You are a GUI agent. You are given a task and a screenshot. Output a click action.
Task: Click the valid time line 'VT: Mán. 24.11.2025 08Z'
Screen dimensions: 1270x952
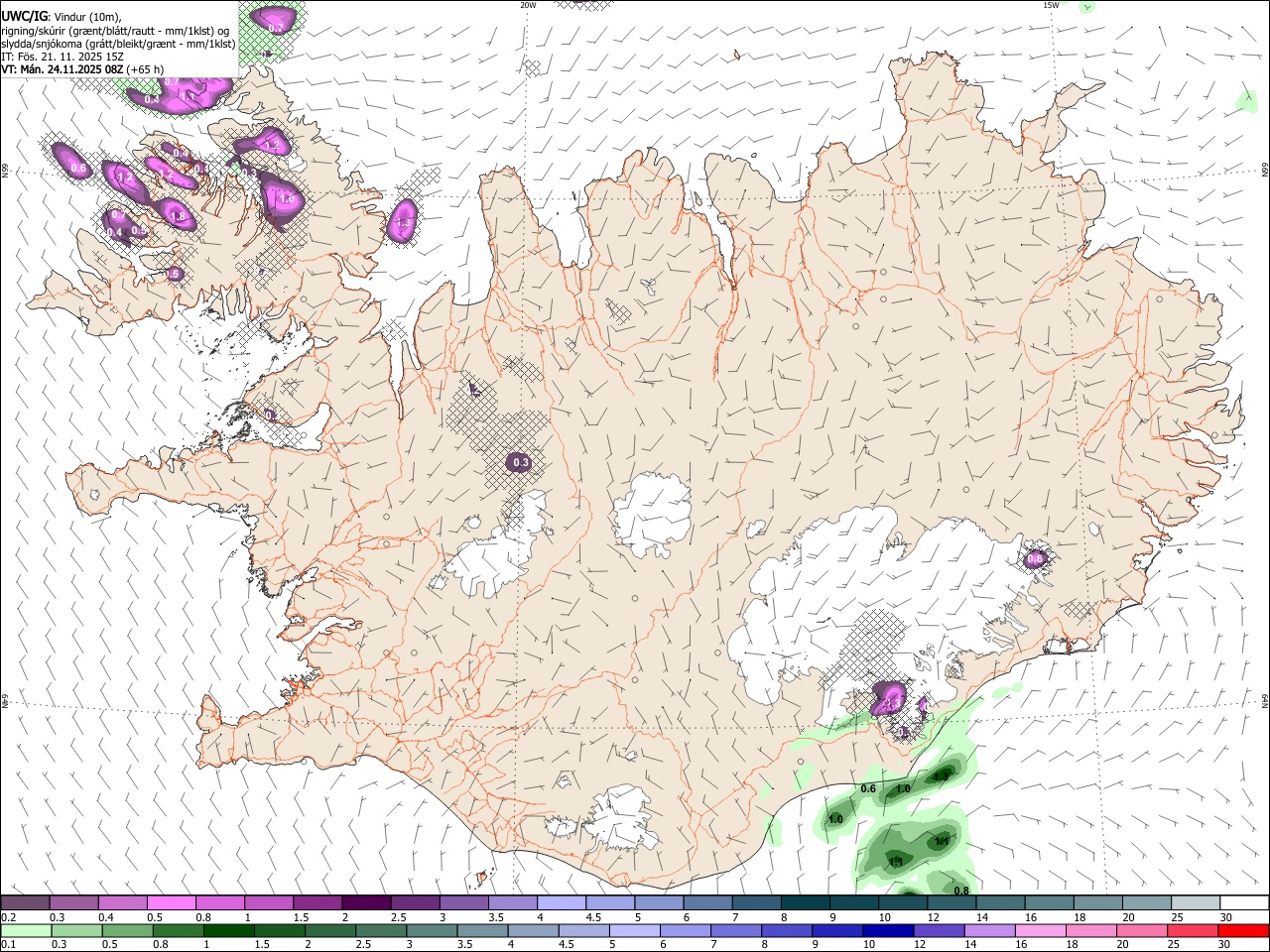(x=63, y=69)
